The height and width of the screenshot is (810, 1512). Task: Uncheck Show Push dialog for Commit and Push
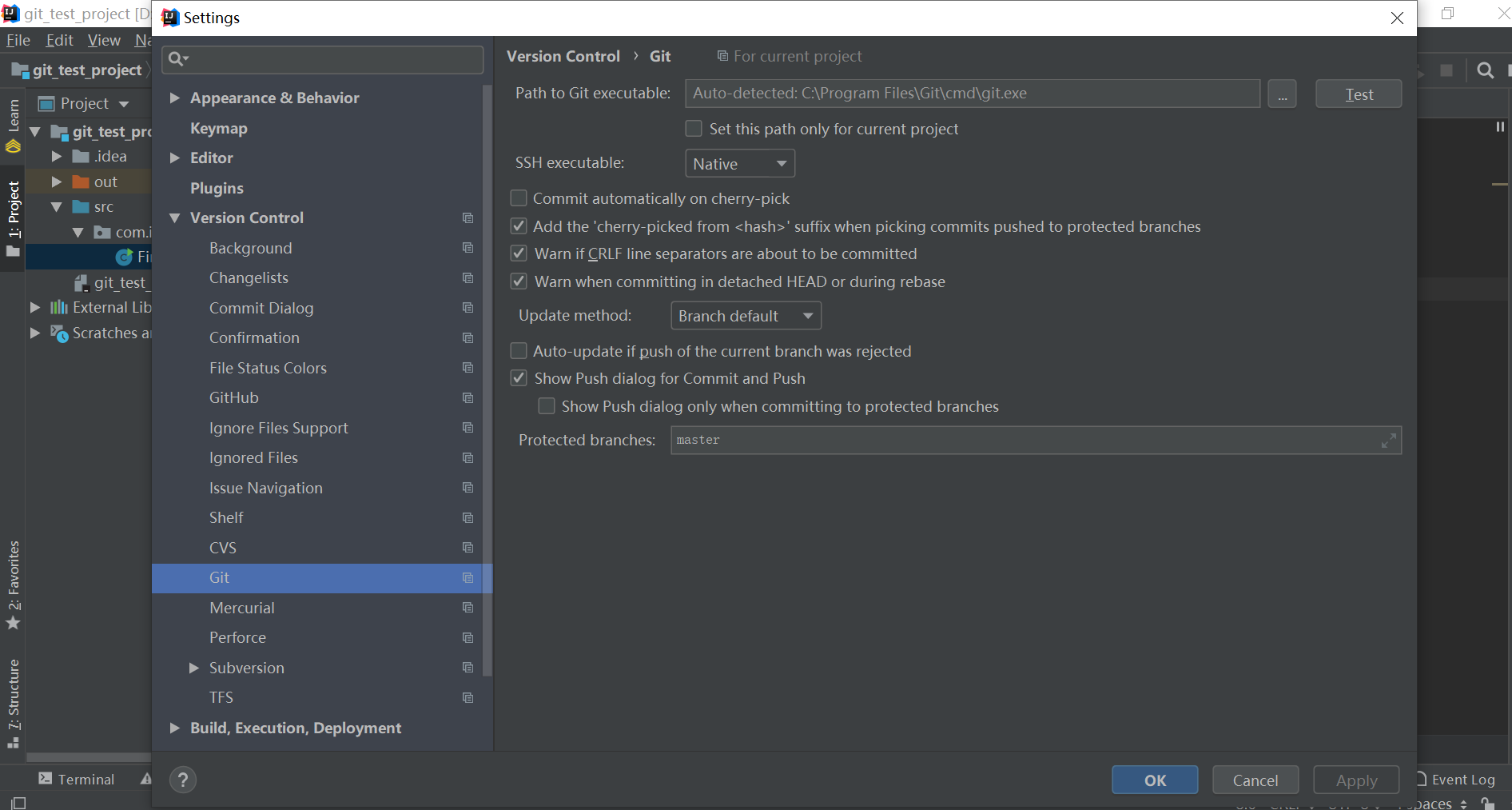[x=519, y=378]
